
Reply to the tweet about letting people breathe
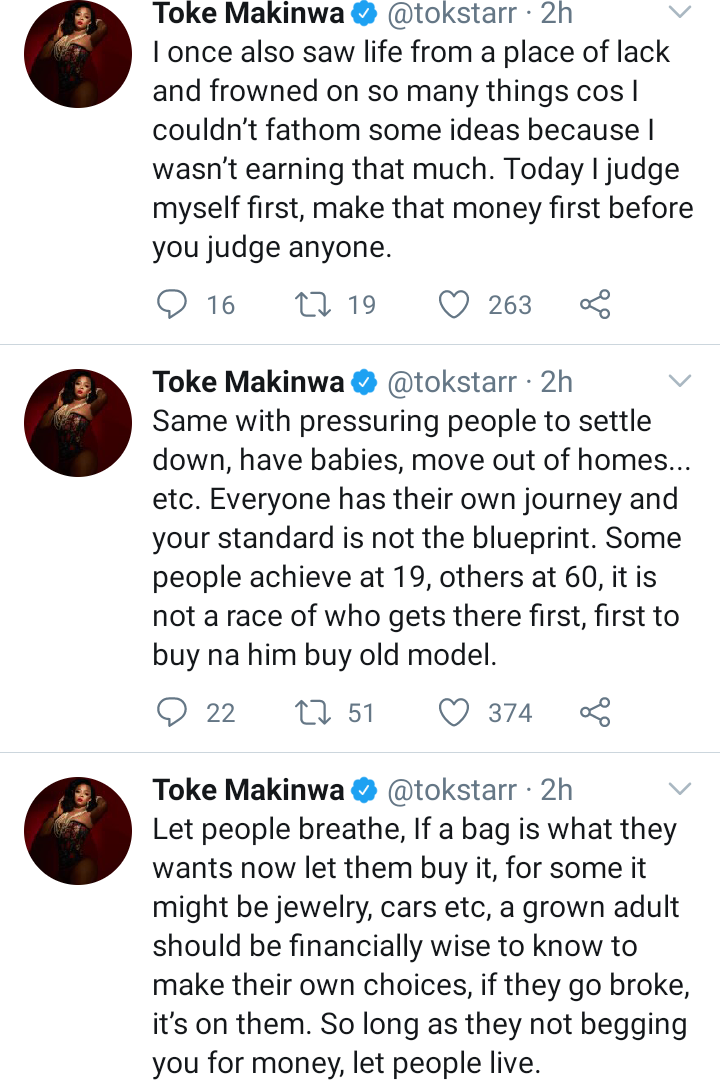[x=170, y=1075]
